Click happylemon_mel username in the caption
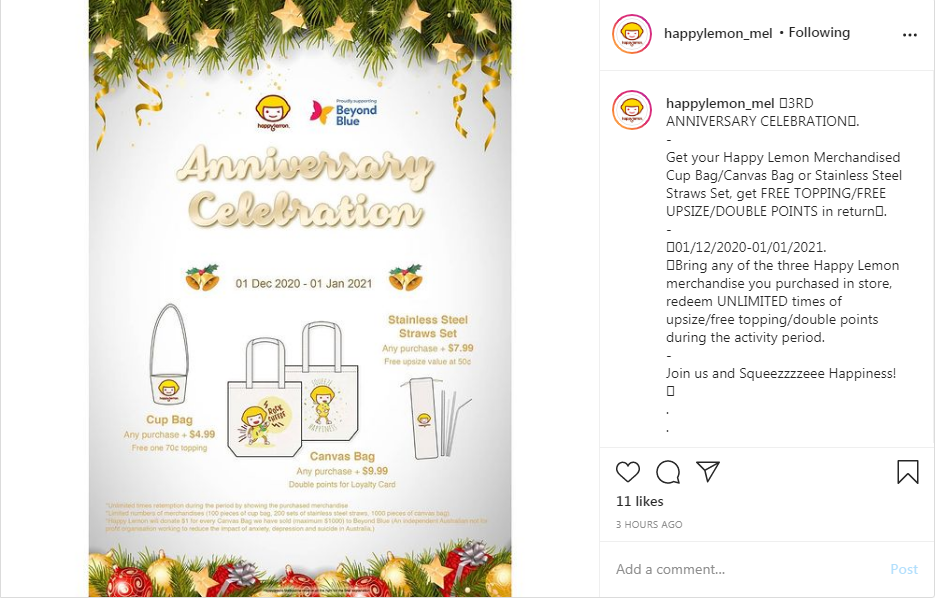 coord(720,103)
